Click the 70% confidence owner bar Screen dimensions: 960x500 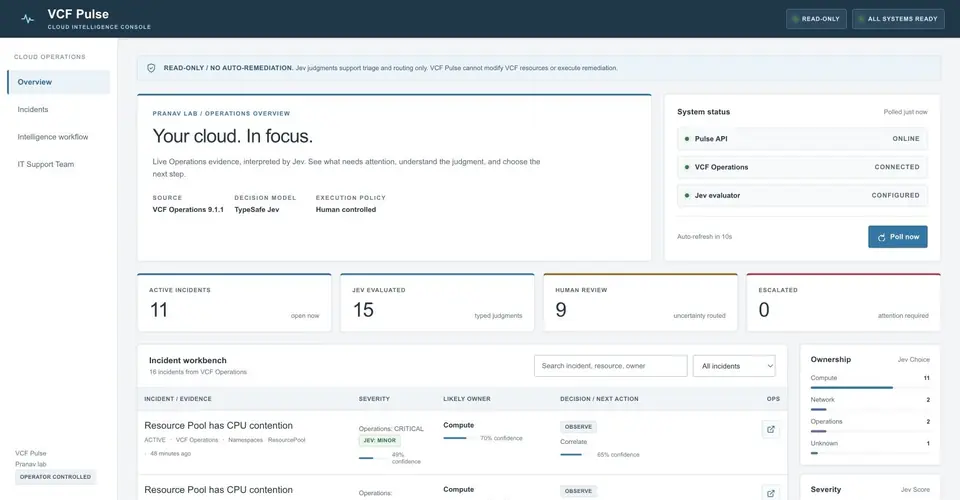(459, 438)
